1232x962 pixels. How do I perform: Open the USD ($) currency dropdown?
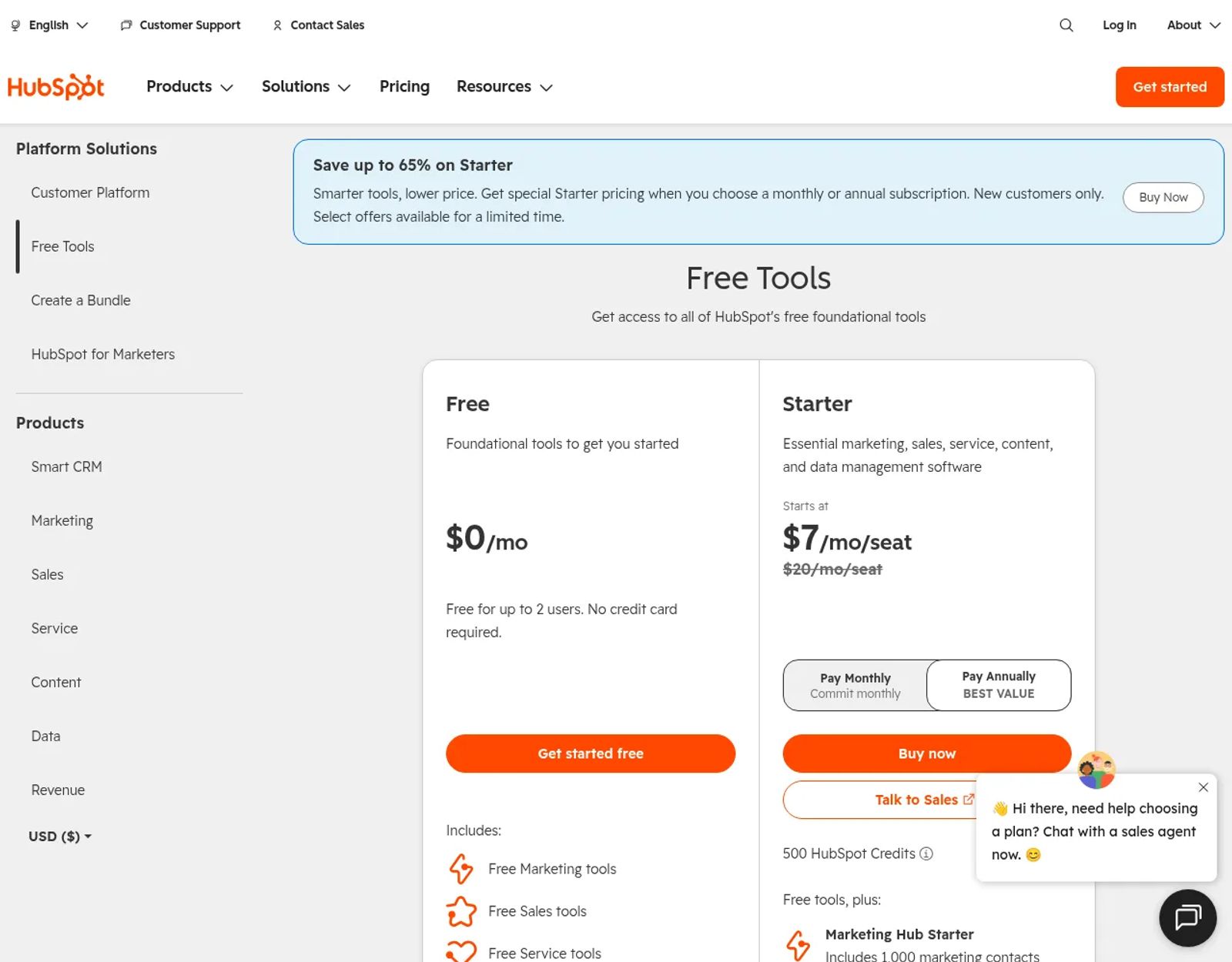click(x=60, y=837)
